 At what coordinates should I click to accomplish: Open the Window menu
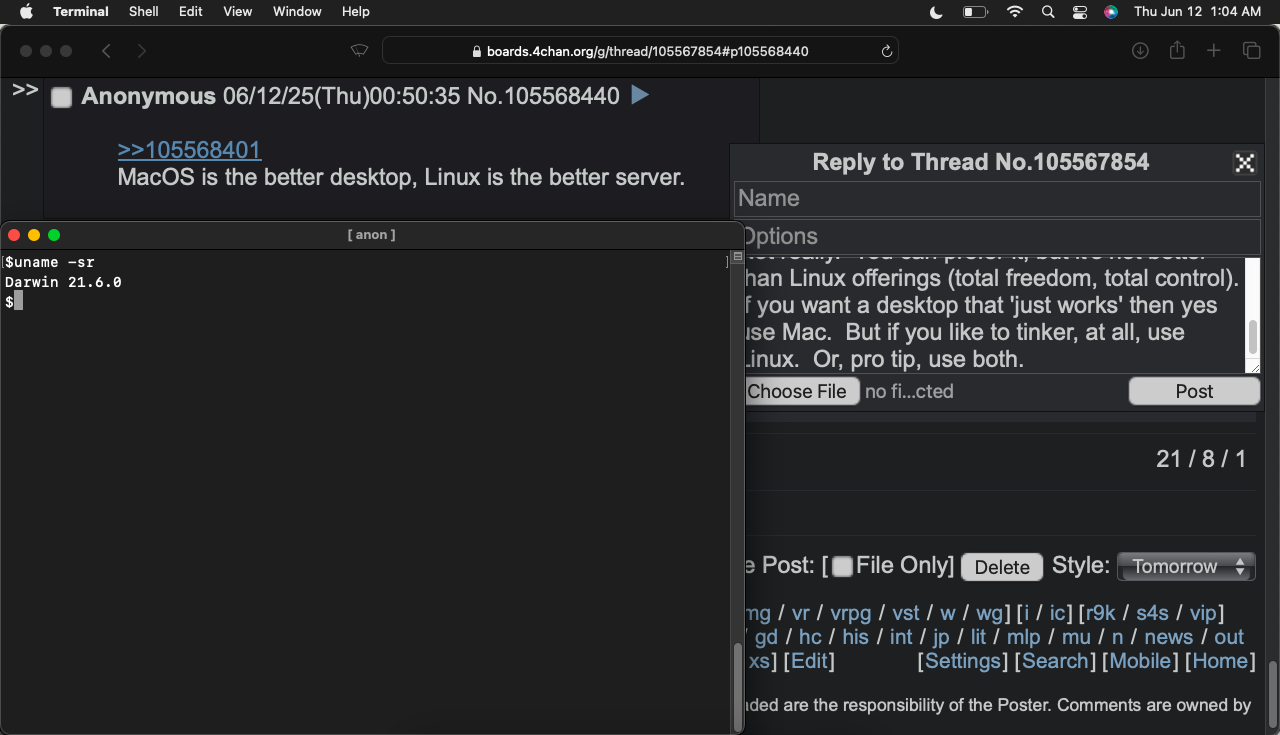coord(297,12)
